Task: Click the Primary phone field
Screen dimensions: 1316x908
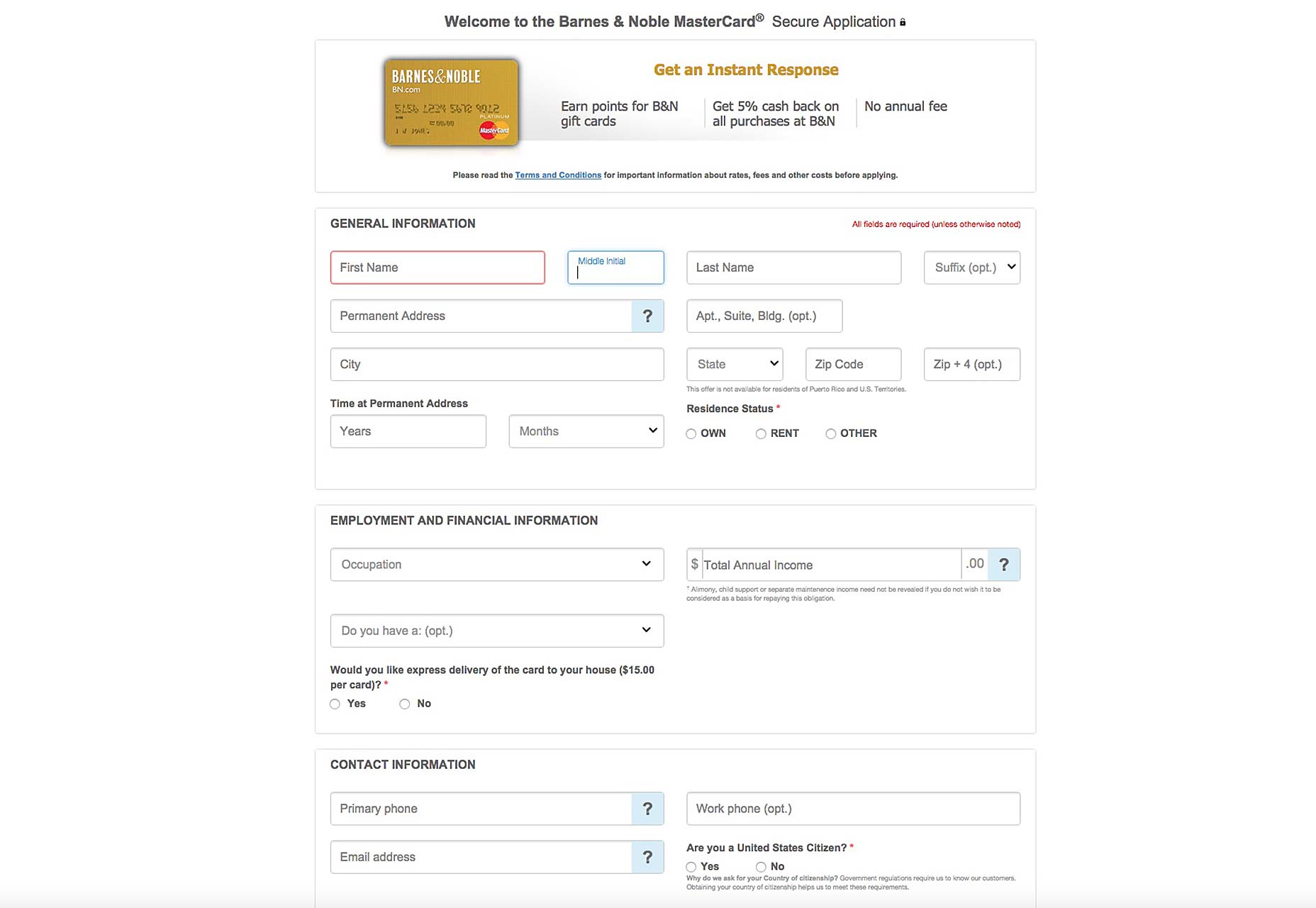Action: (x=481, y=809)
